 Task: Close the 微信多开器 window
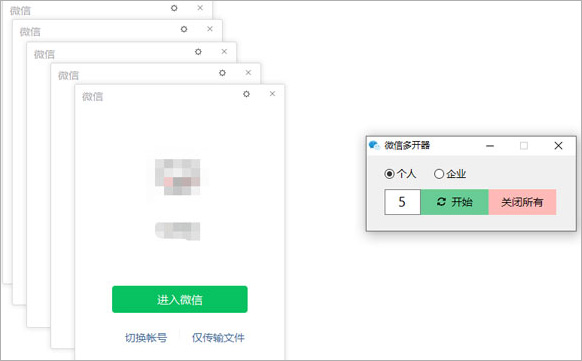tap(558, 146)
